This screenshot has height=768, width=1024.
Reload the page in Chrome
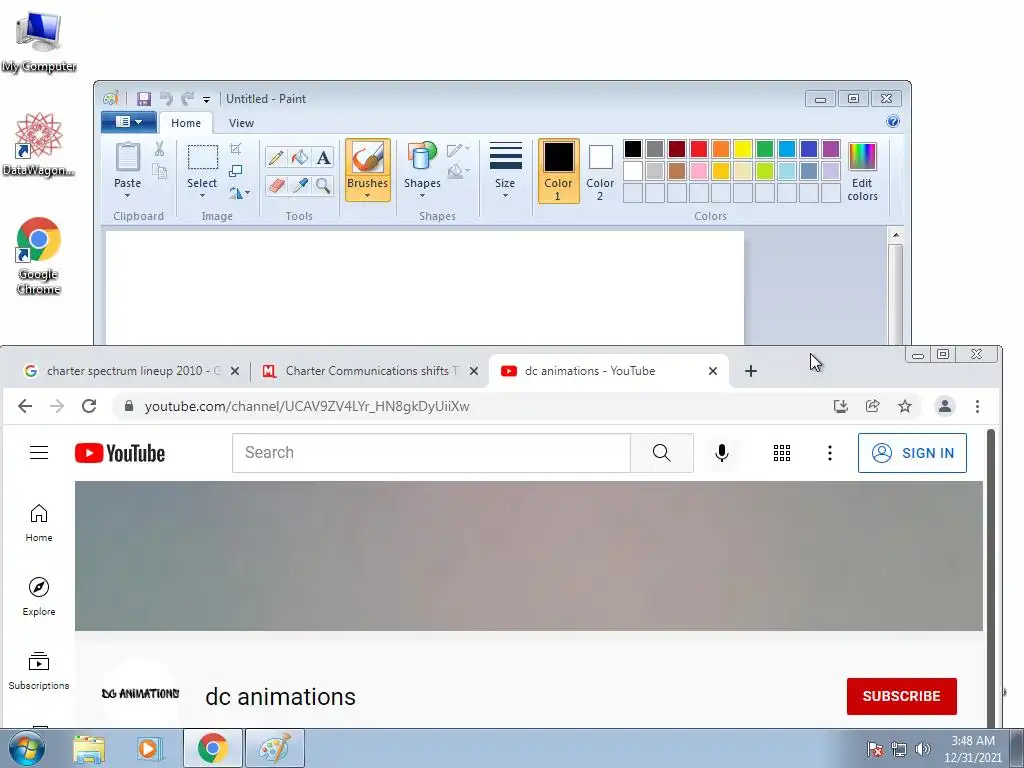pyautogui.click(x=89, y=406)
